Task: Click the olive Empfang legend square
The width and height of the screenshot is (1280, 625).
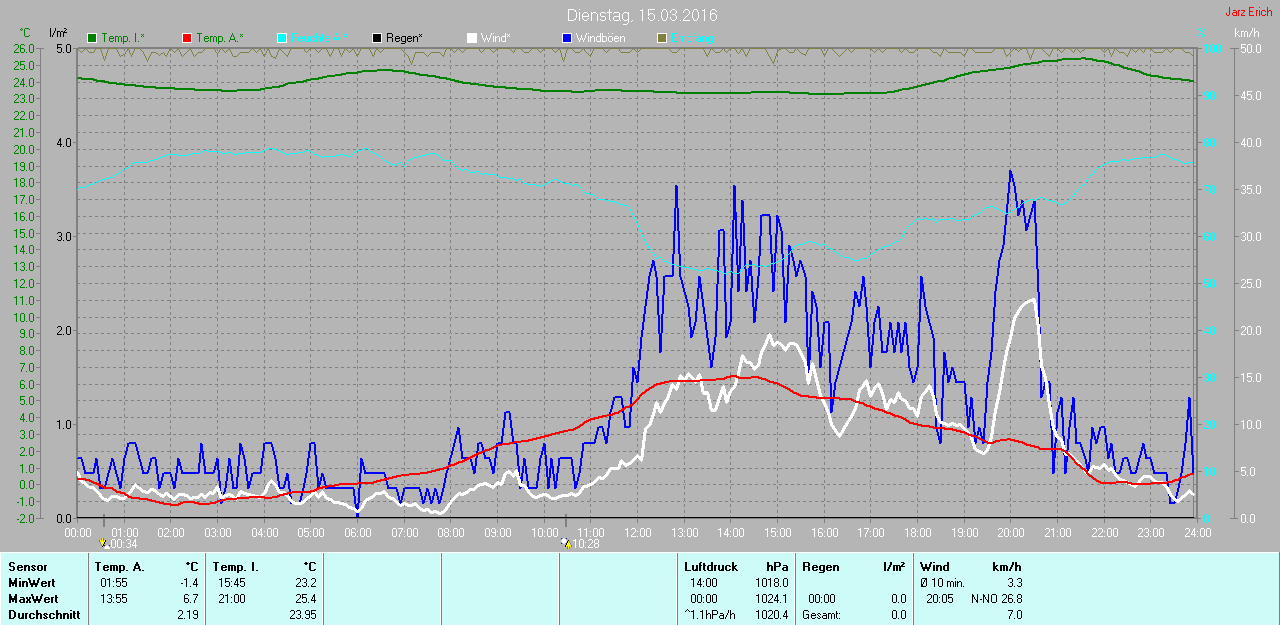Action: [661, 38]
